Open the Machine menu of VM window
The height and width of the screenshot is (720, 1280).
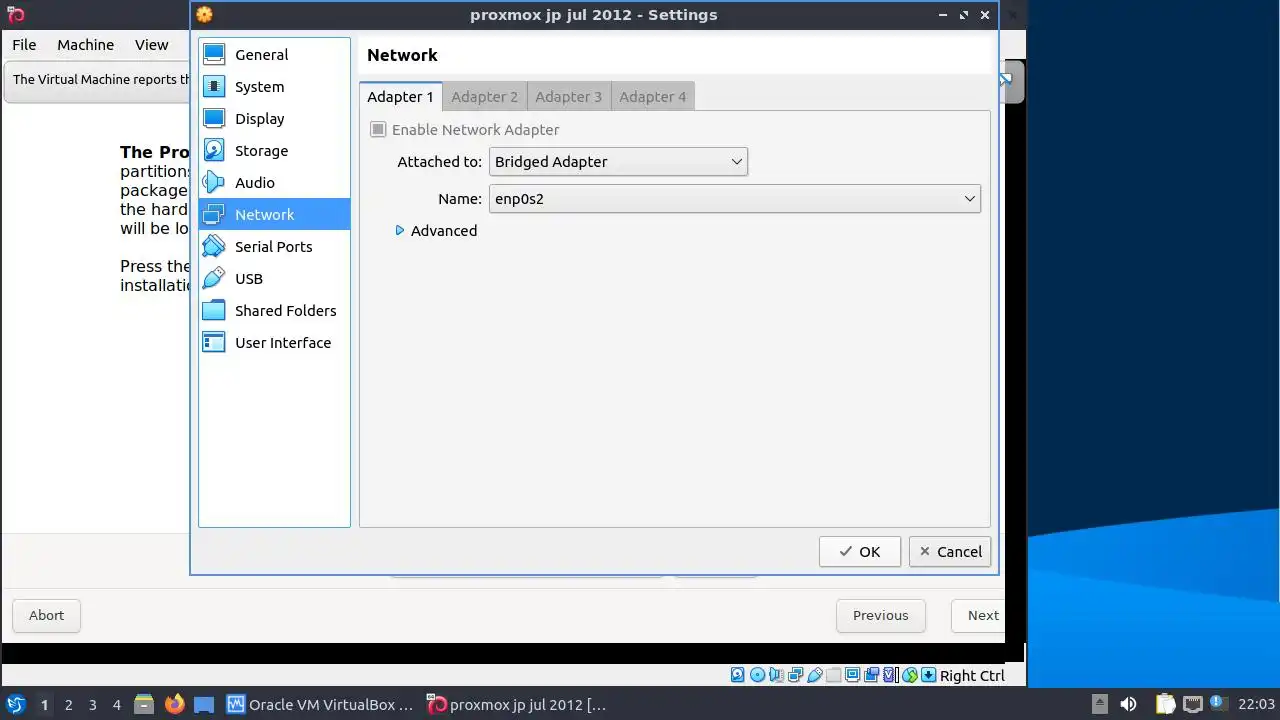pyautogui.click(x=85, y=45)
